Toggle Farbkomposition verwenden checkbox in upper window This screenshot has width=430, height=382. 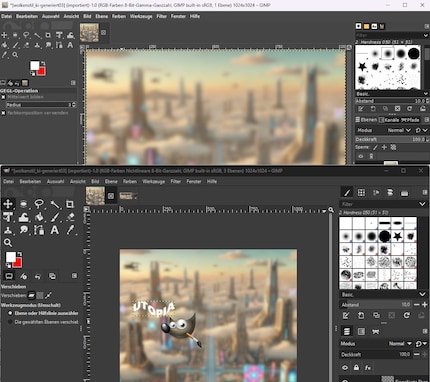point(3,113)
